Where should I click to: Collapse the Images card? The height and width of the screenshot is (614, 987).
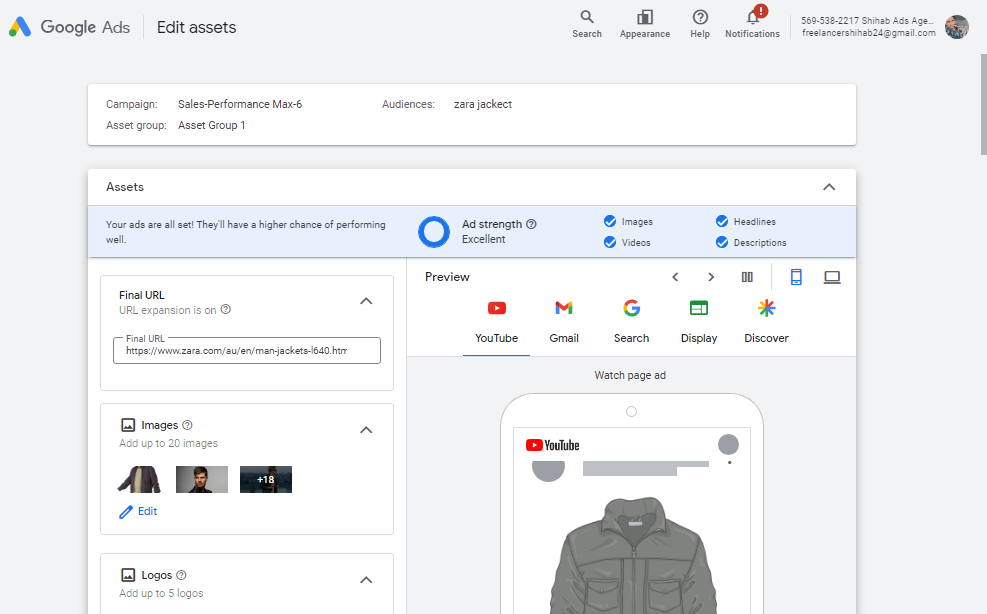[366, 430]
